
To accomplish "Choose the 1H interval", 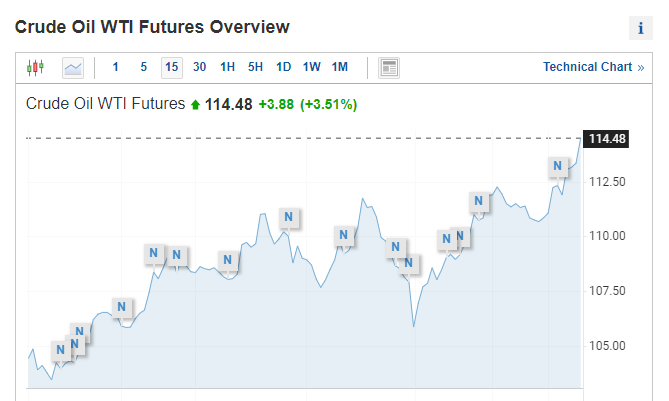I will (x=228, y=67).
